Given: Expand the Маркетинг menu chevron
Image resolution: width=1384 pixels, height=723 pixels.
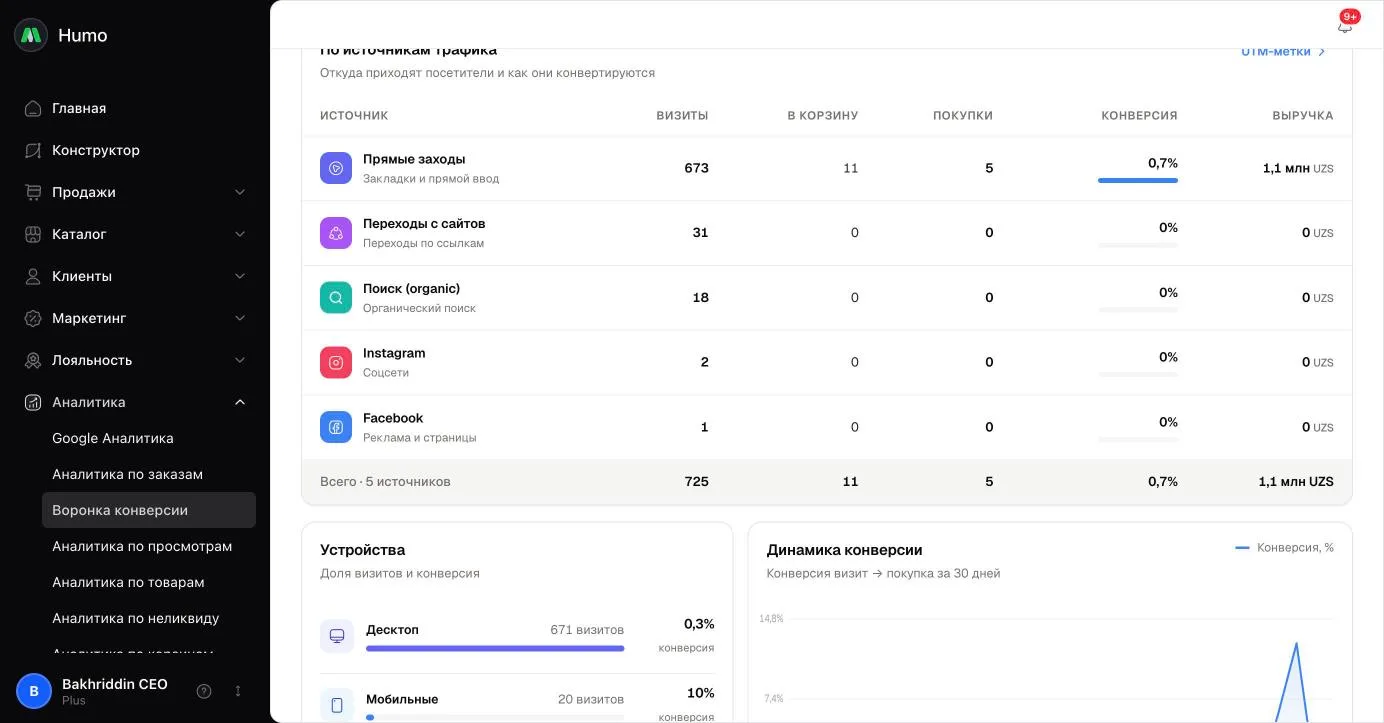Looking at the screenshot, I should point(240,318).
